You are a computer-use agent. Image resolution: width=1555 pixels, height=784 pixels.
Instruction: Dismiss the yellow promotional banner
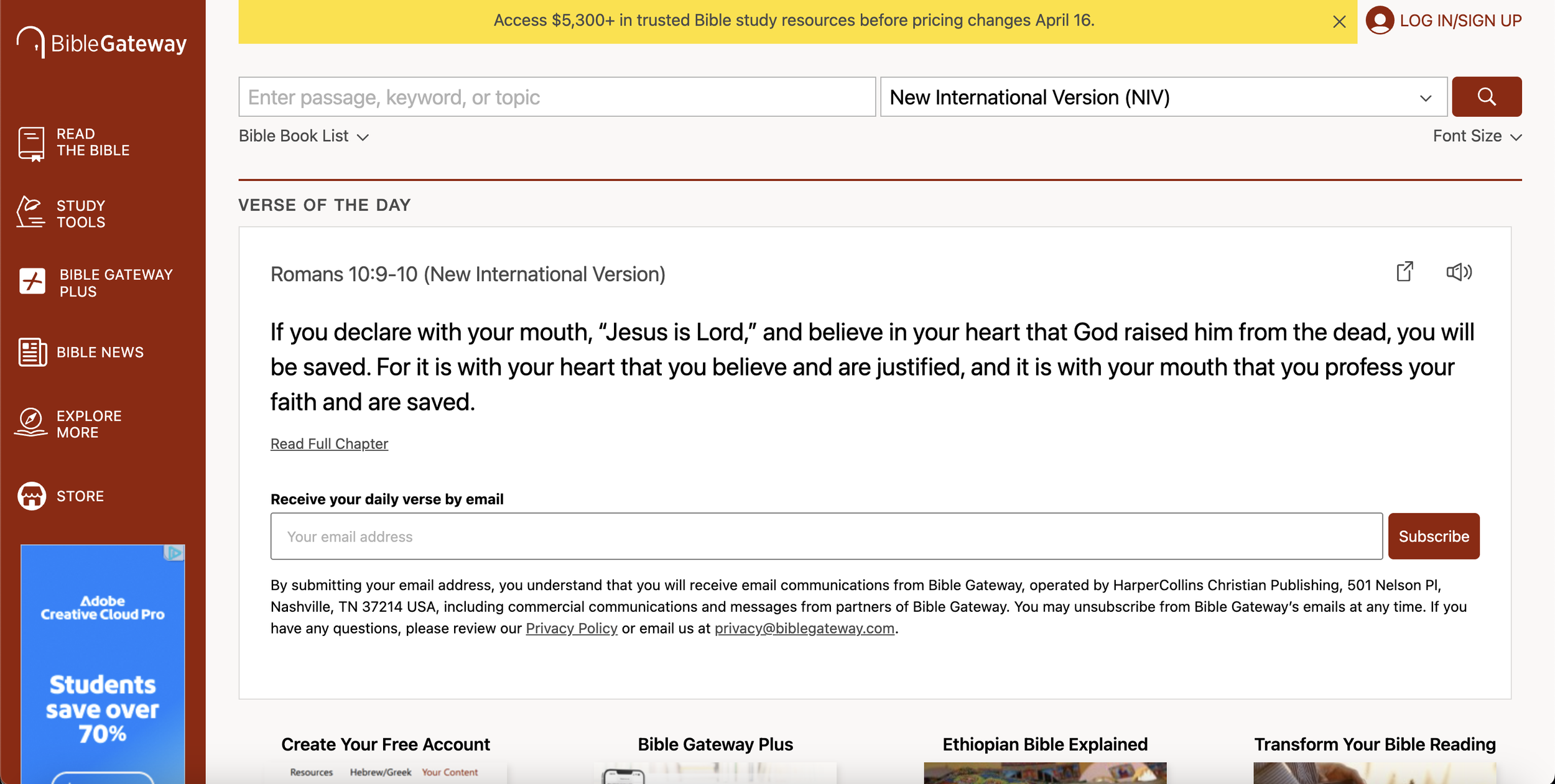point(1339,22)
